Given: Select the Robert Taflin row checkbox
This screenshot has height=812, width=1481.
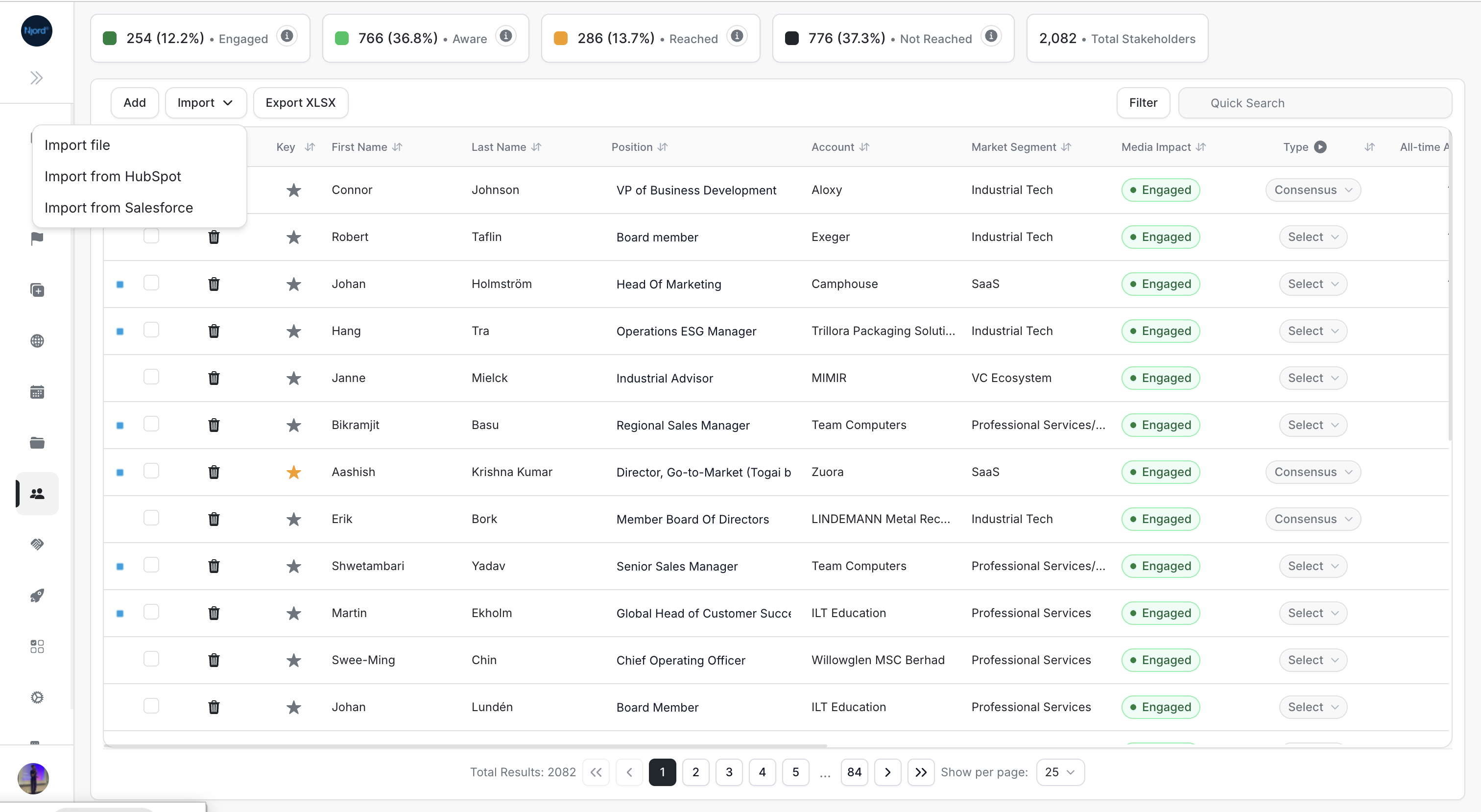Looking at the screenshot, I should point(151,236).
